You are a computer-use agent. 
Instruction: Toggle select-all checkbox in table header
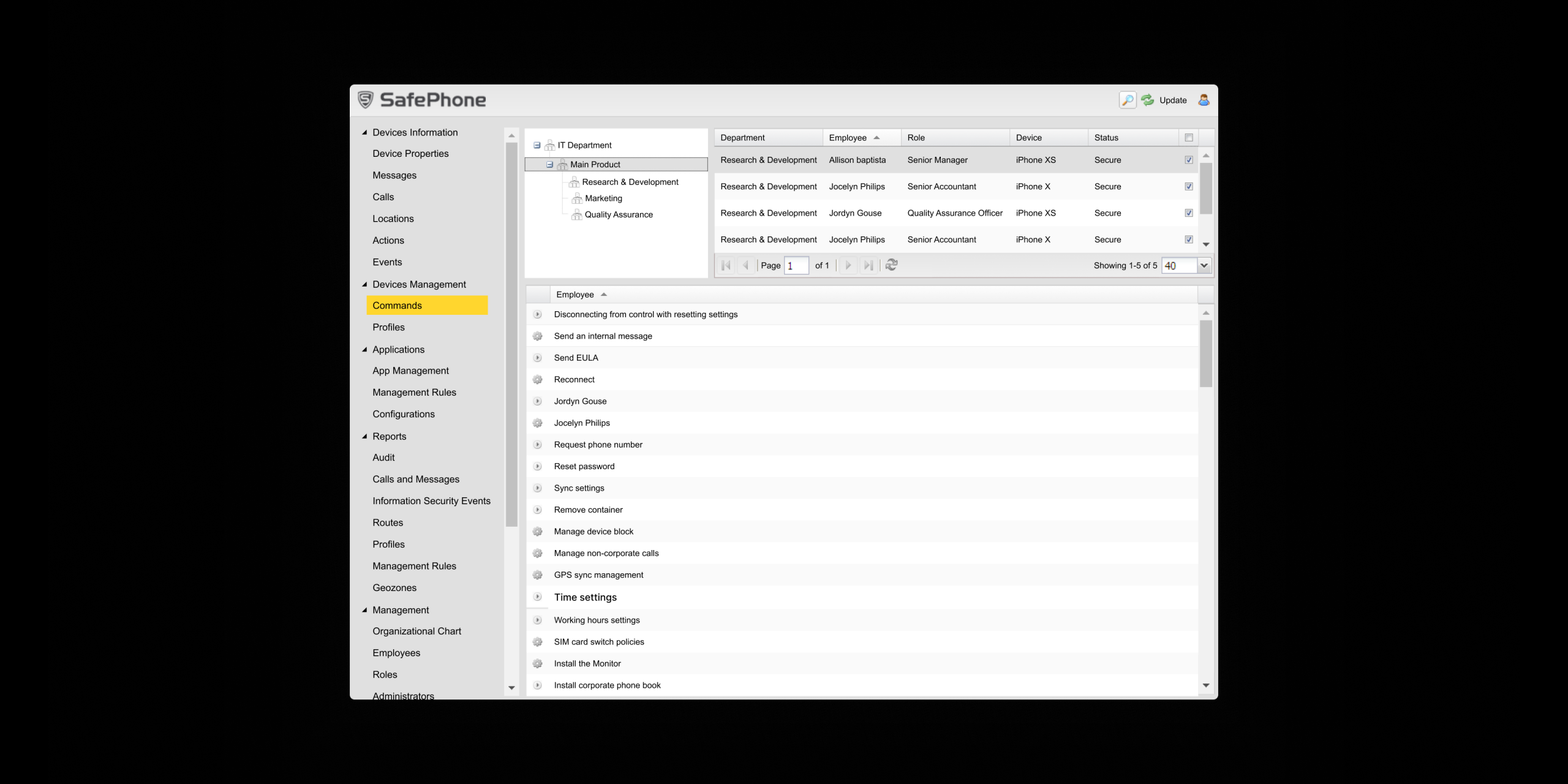tap(1189, 138)
